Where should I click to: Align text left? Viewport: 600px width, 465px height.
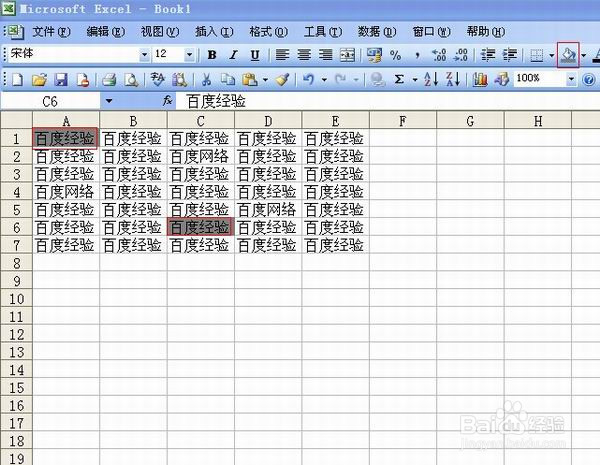[x=282, y=55]
